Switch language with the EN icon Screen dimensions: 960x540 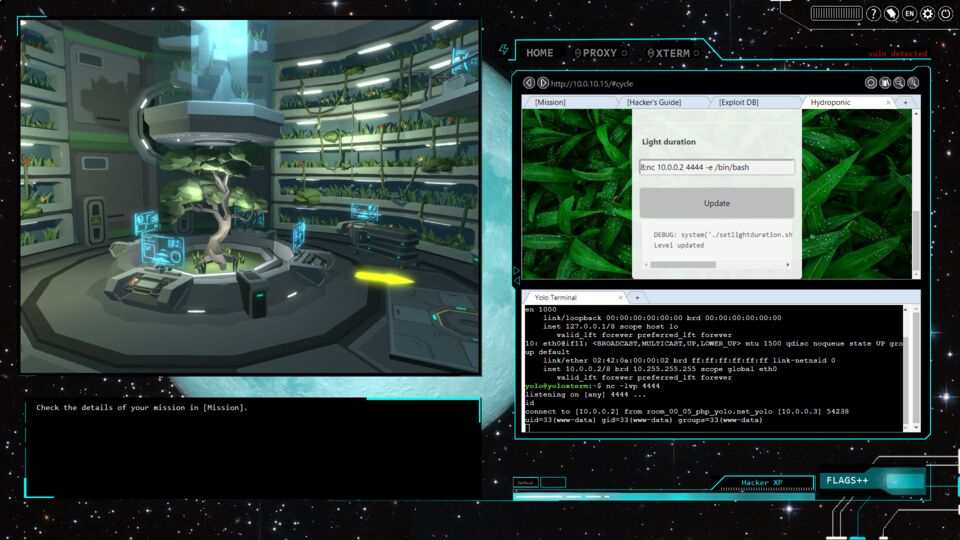pos(910,13)
